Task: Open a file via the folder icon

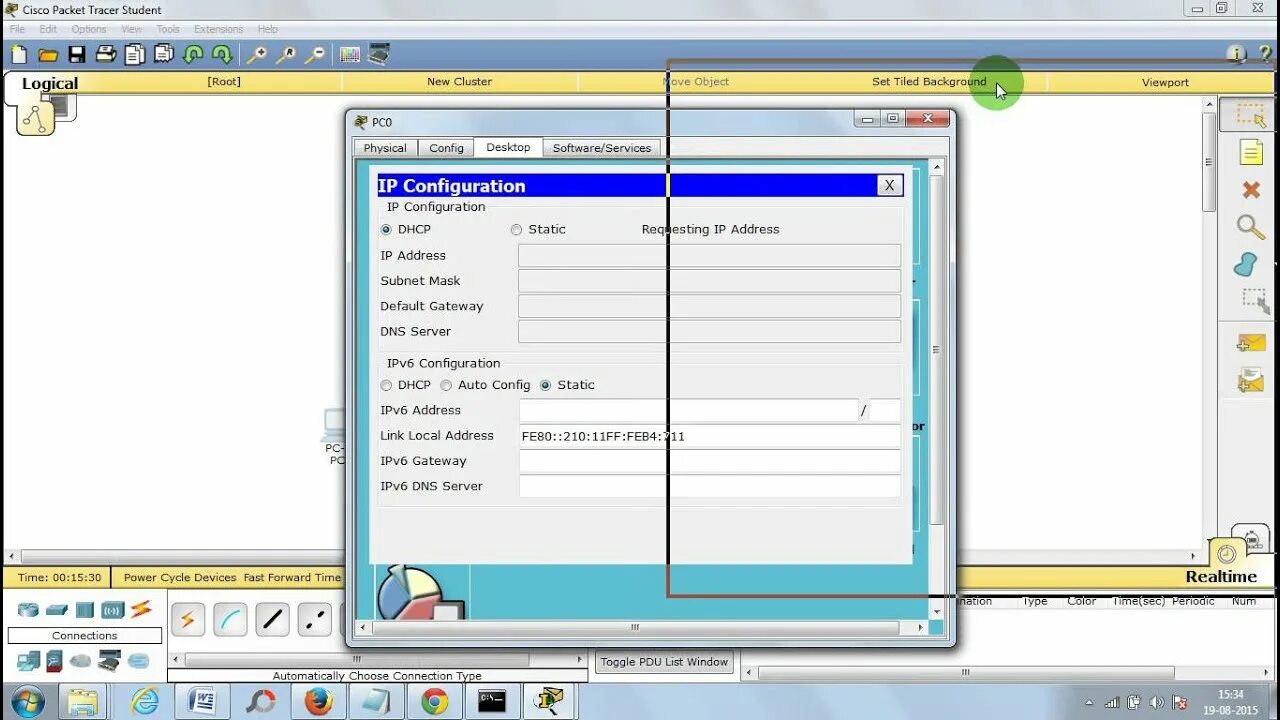Action: click(x=47, y=55)
